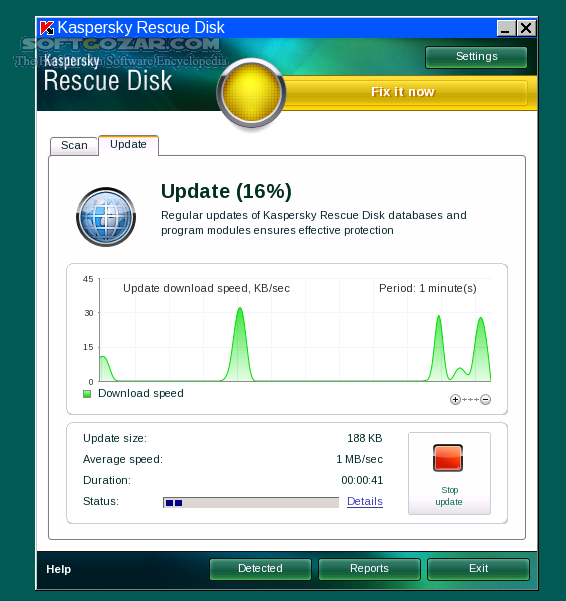Zoom out graph with minus icon
This screenshot has height=601, width=566.
tap(486, 399)
